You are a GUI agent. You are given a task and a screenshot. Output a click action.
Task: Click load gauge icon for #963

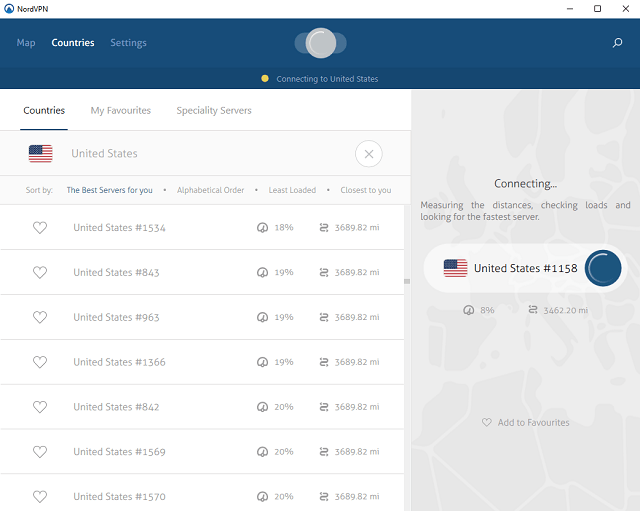point(262,317)
